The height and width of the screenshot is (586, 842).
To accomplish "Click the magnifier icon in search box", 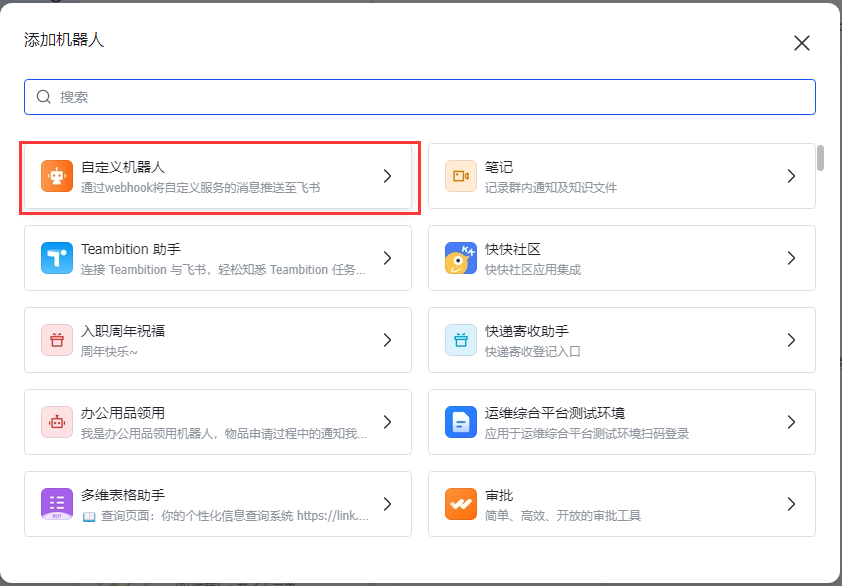I will point(43,97).
